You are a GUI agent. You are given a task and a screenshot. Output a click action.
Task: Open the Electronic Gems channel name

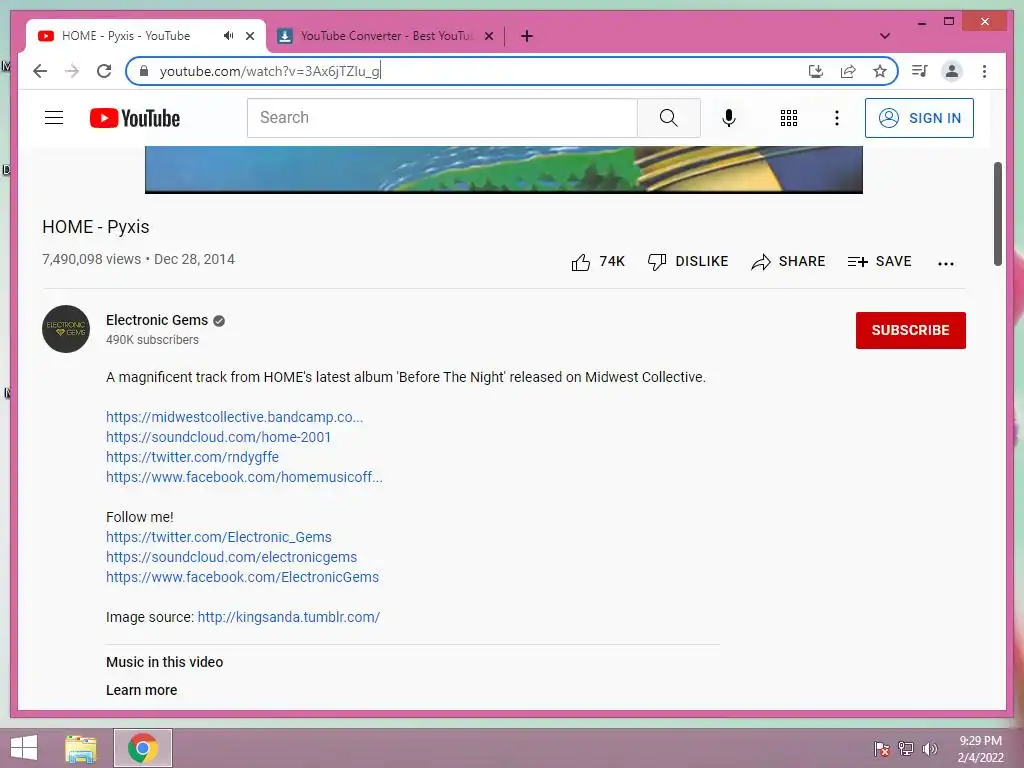[157, 320]
